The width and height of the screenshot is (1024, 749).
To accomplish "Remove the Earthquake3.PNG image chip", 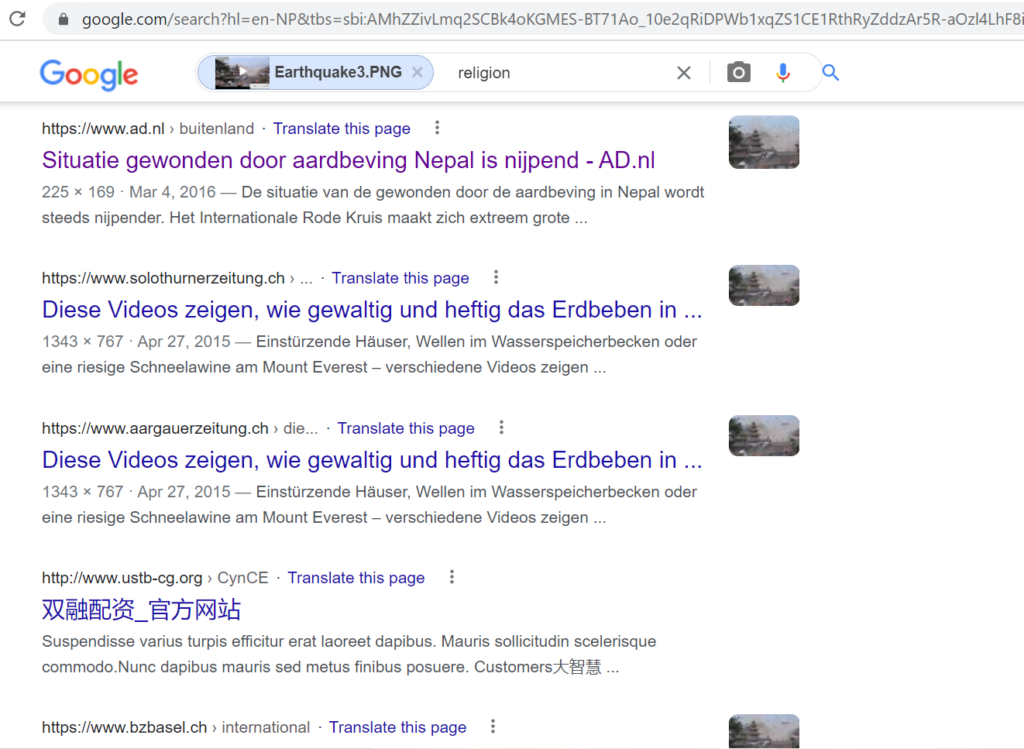I will (417, 72).
